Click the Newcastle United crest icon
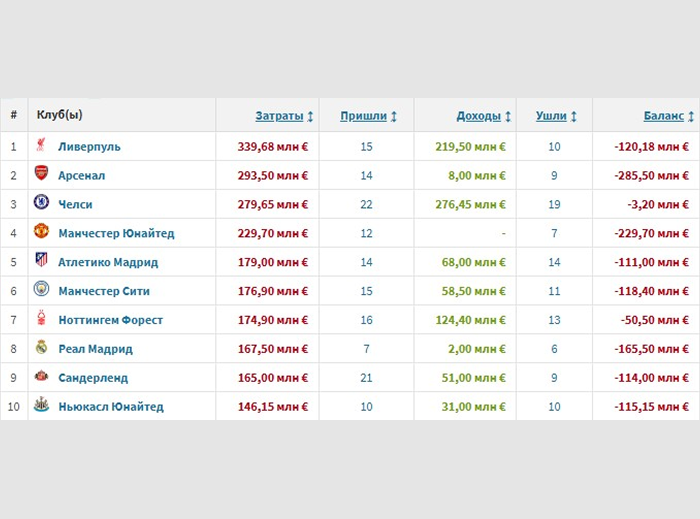 tap(41, 407)
